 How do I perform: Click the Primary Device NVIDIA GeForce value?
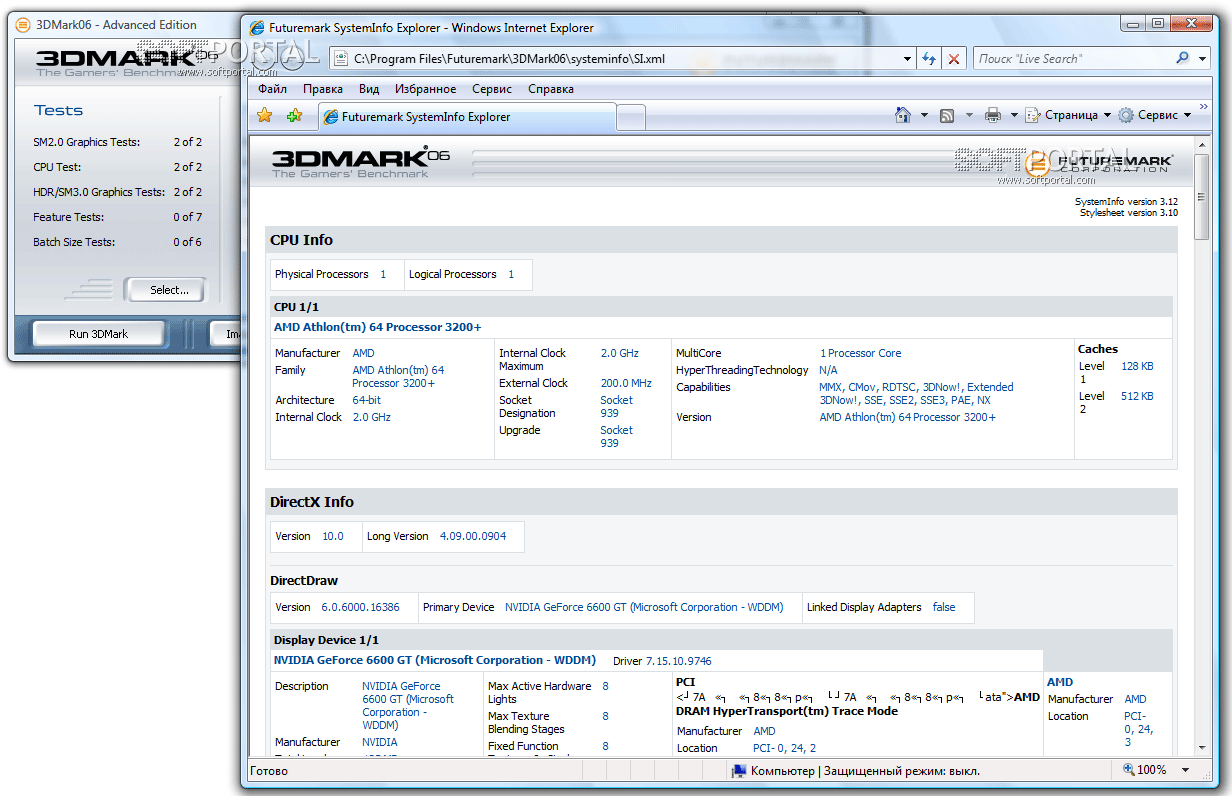click(644, 607)
